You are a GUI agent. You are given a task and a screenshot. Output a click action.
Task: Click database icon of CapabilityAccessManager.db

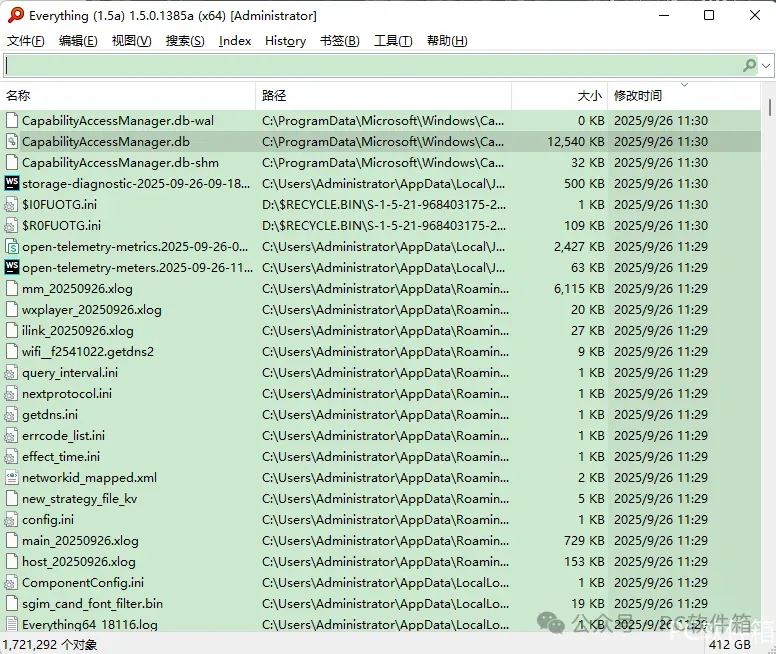(11, 142)
